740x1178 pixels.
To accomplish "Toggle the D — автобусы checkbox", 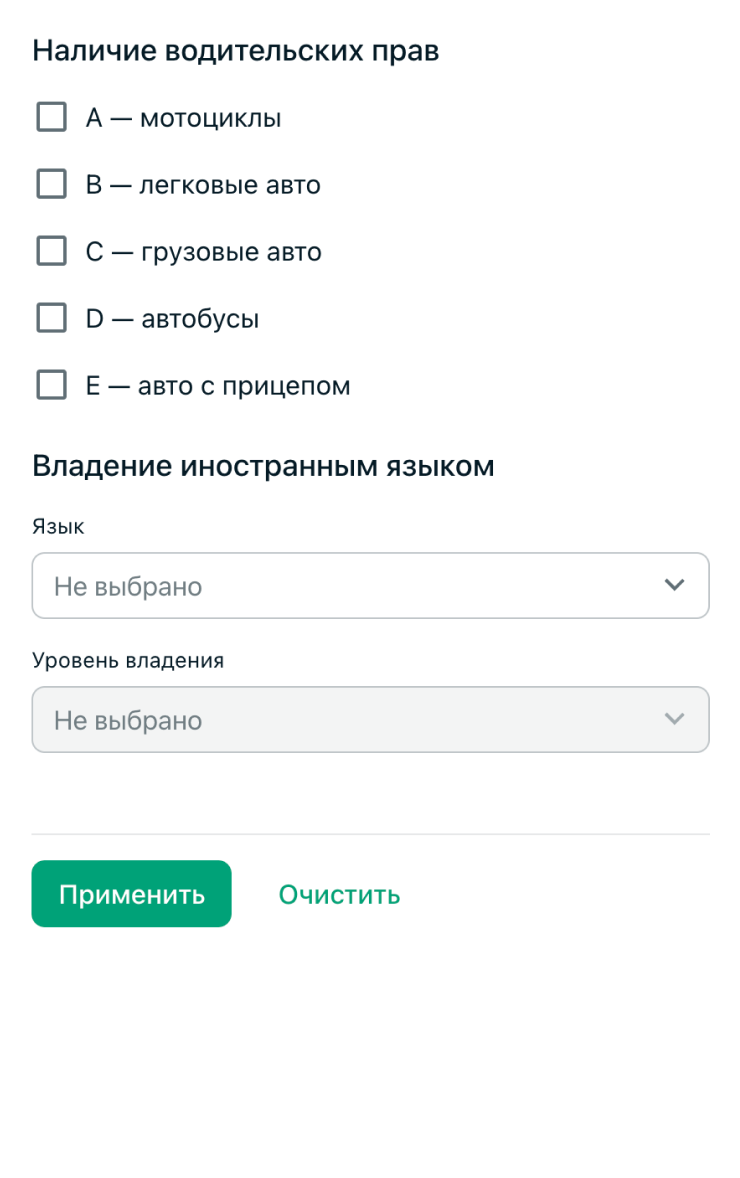I will pos(52,318).
